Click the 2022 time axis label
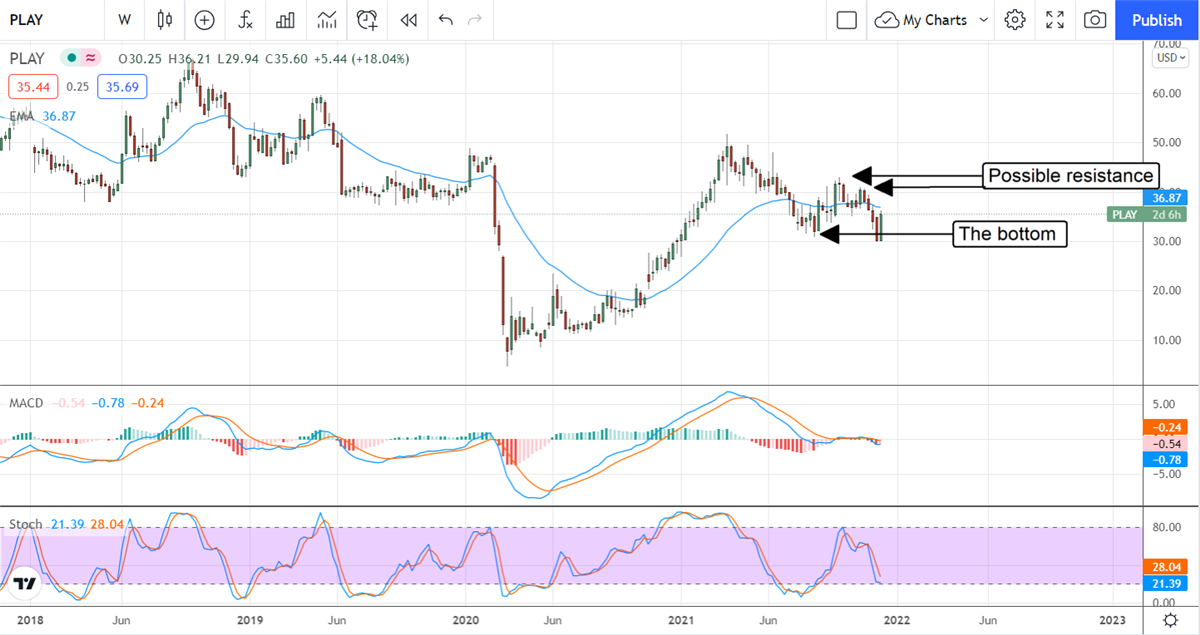 pos(896,620)
